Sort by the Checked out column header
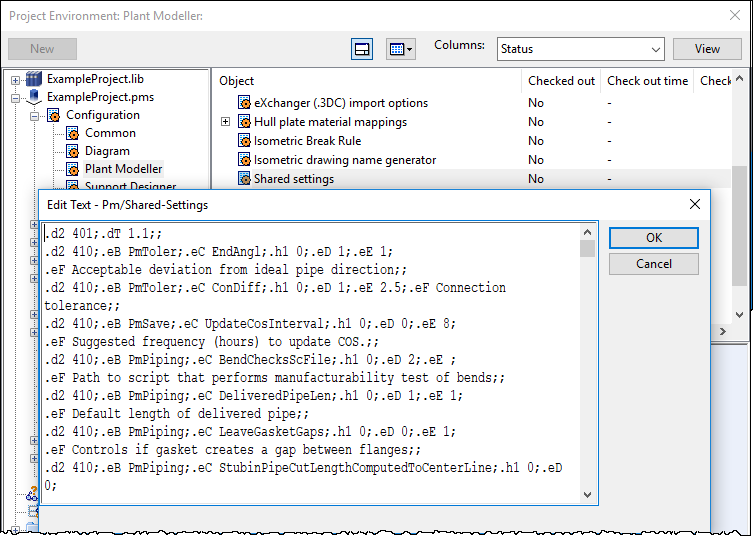The width and height of the screenshot is (753, 538). [x=561, y=81]
